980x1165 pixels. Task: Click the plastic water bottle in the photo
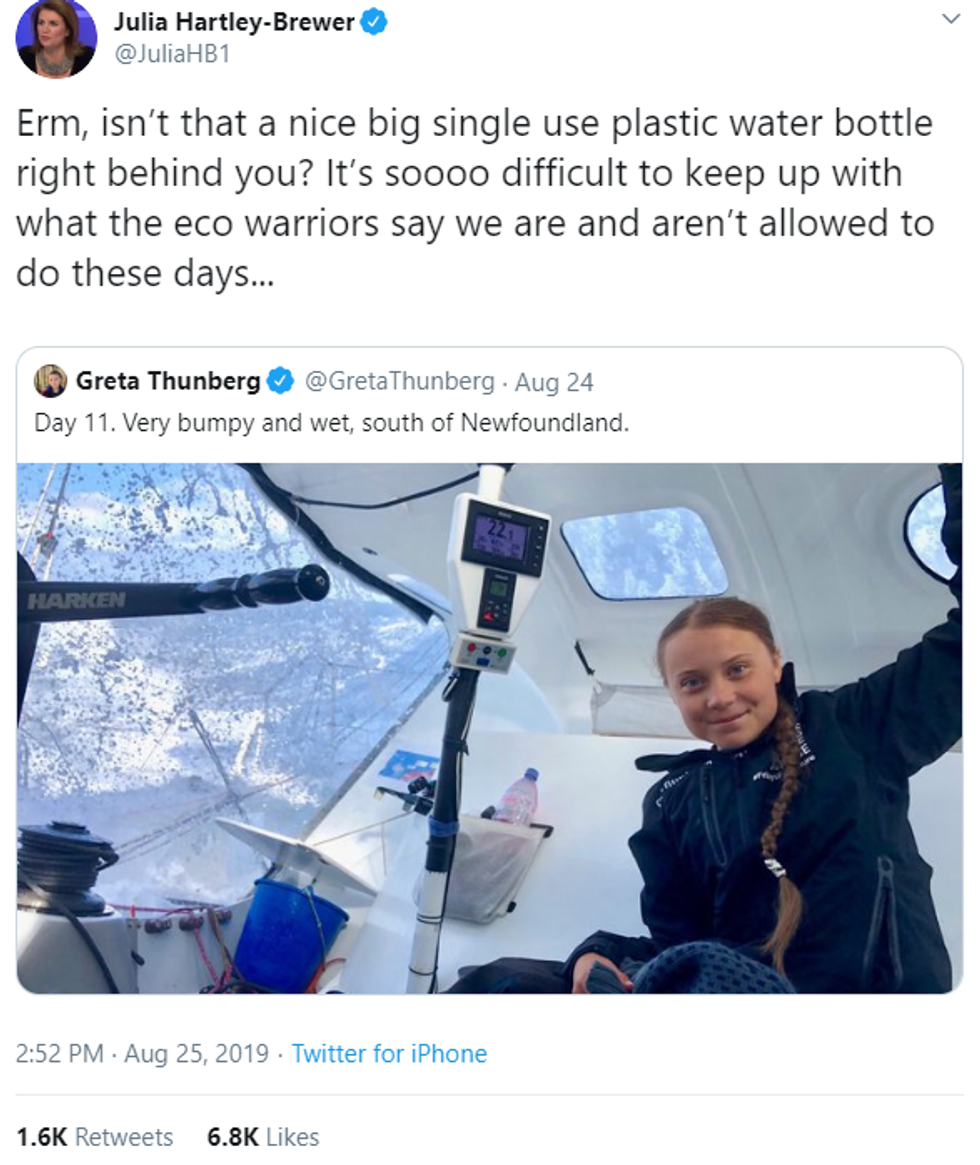click(517, 797)
